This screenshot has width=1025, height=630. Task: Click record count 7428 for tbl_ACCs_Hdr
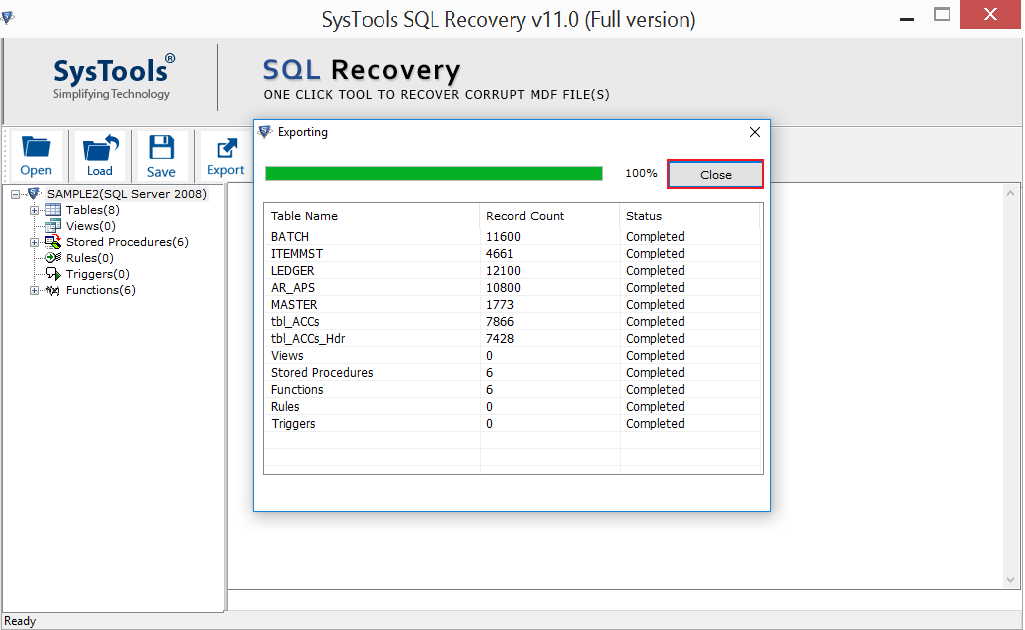tap(500, 339)
